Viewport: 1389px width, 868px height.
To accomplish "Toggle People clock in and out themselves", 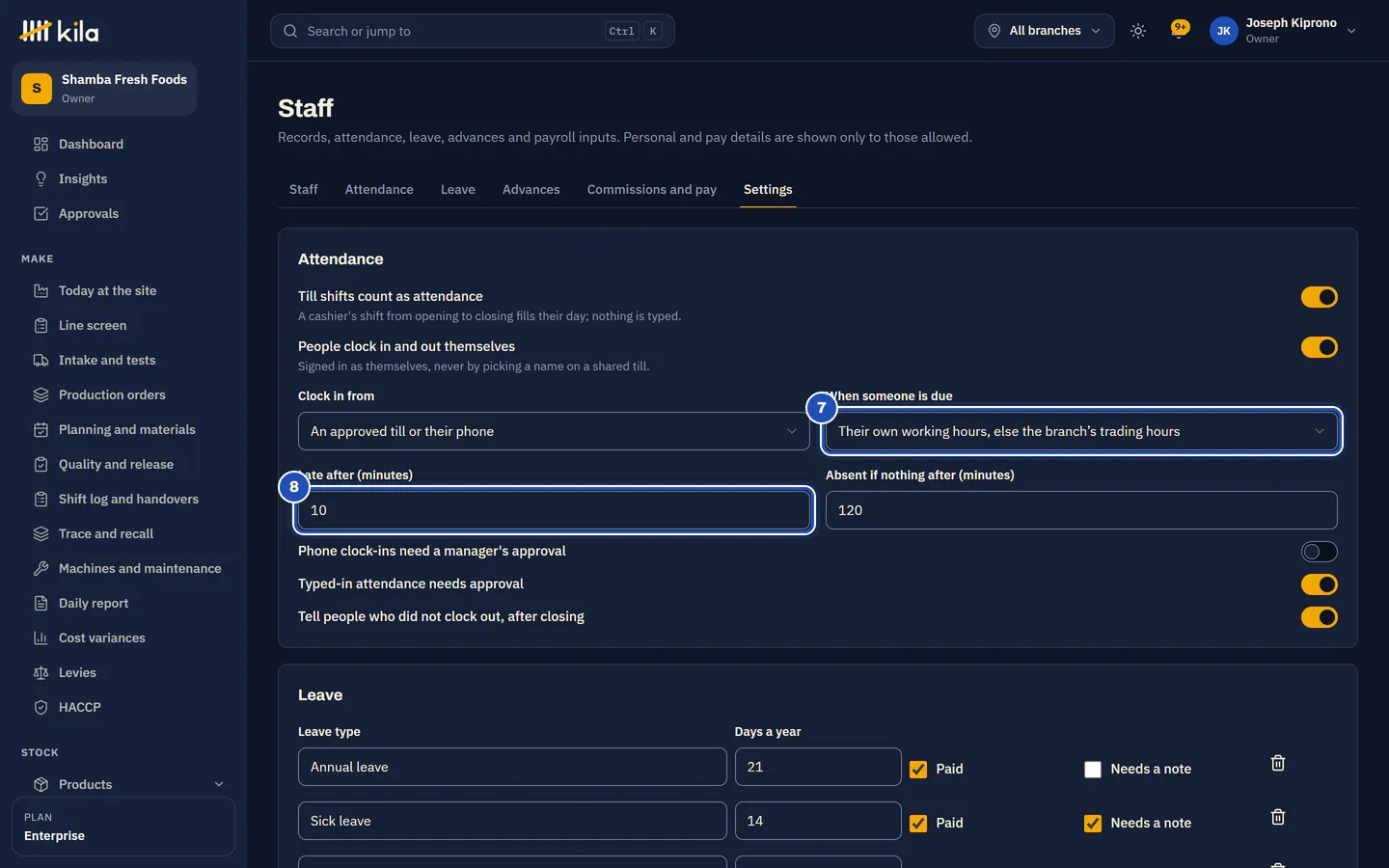I will pos(1319,347).
